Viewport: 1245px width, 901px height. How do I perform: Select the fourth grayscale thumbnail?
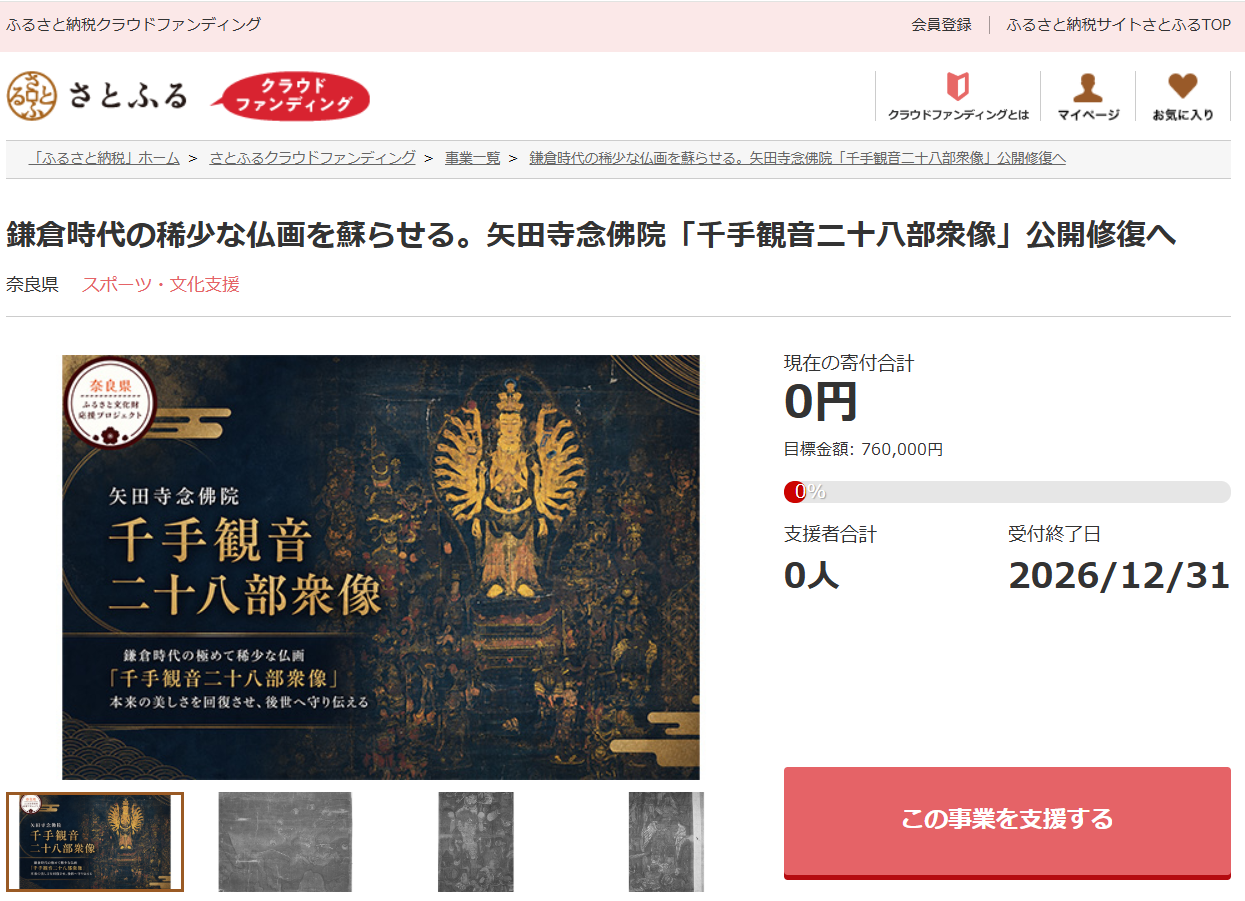pyautogui.click(x=666, y=842)
